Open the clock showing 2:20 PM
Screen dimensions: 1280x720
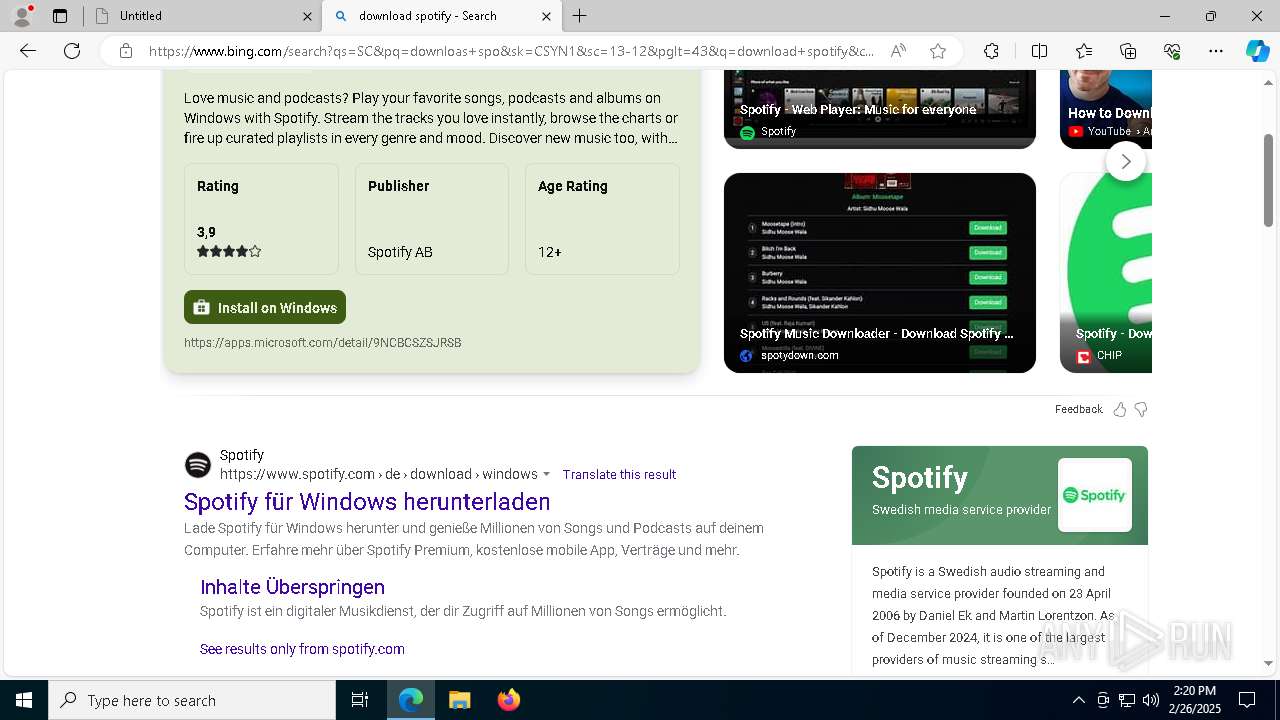[1194, 700]
